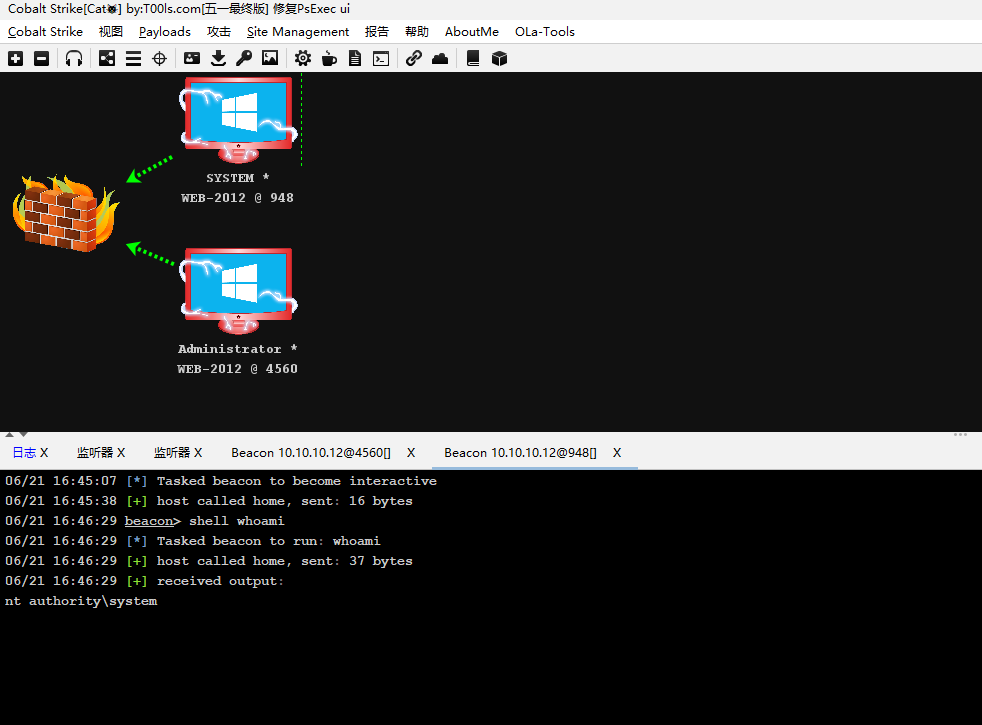The image size is (982, 725).
Task: Open downloaded files arrow icon
Action: tap(218, 59)
